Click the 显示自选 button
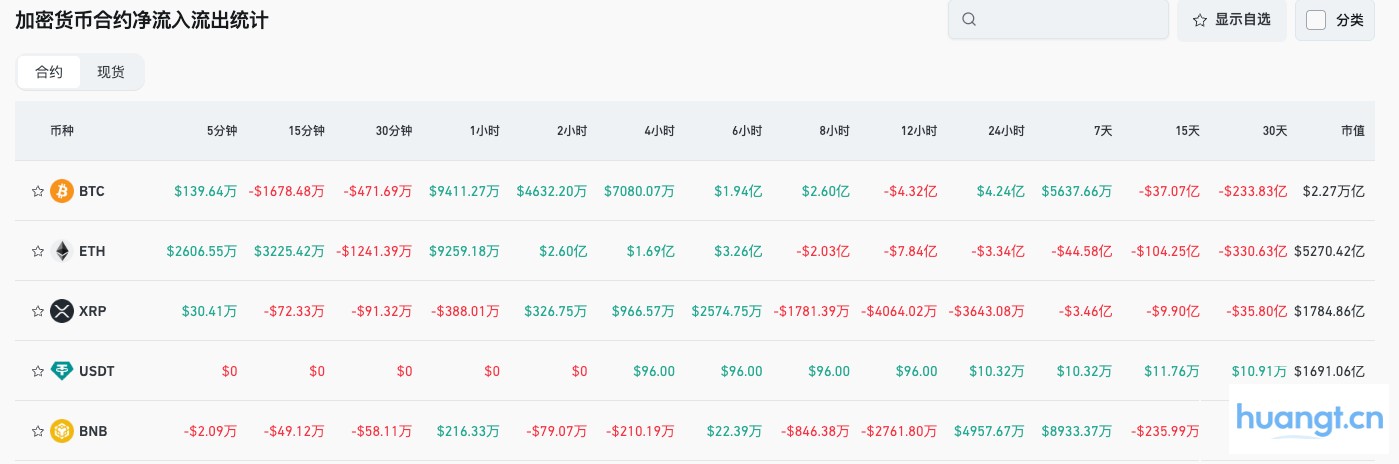This screenshot has width=1399, height=464. [1231, 20]
